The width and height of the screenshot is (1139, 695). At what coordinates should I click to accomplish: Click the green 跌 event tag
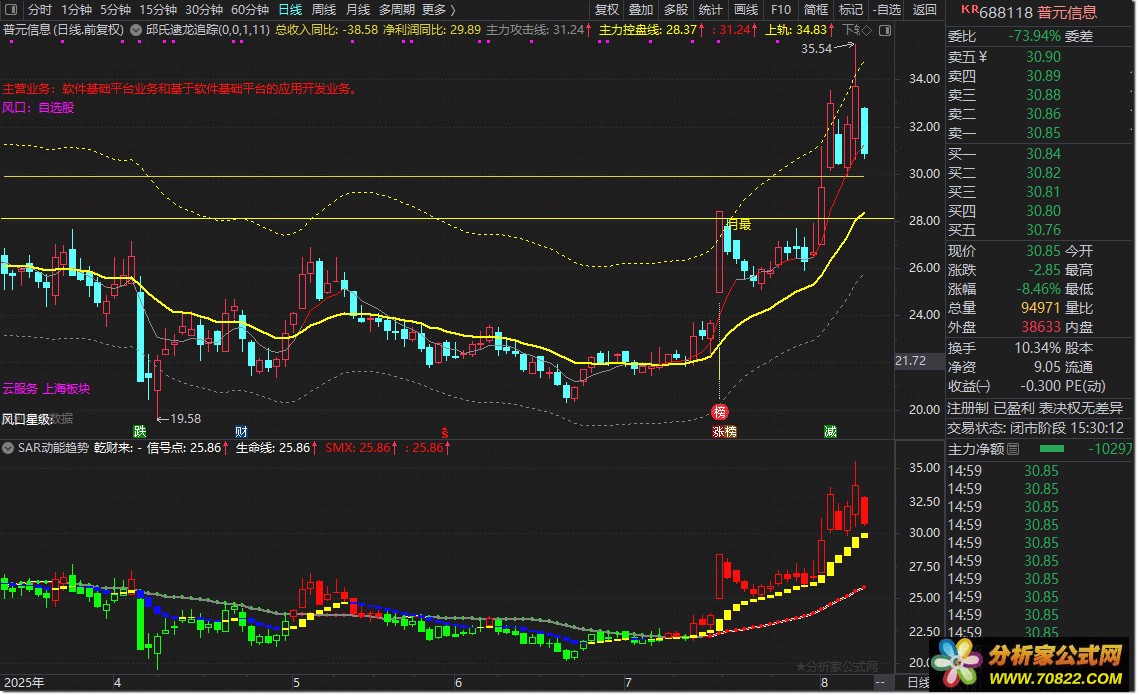pos(139,431)
